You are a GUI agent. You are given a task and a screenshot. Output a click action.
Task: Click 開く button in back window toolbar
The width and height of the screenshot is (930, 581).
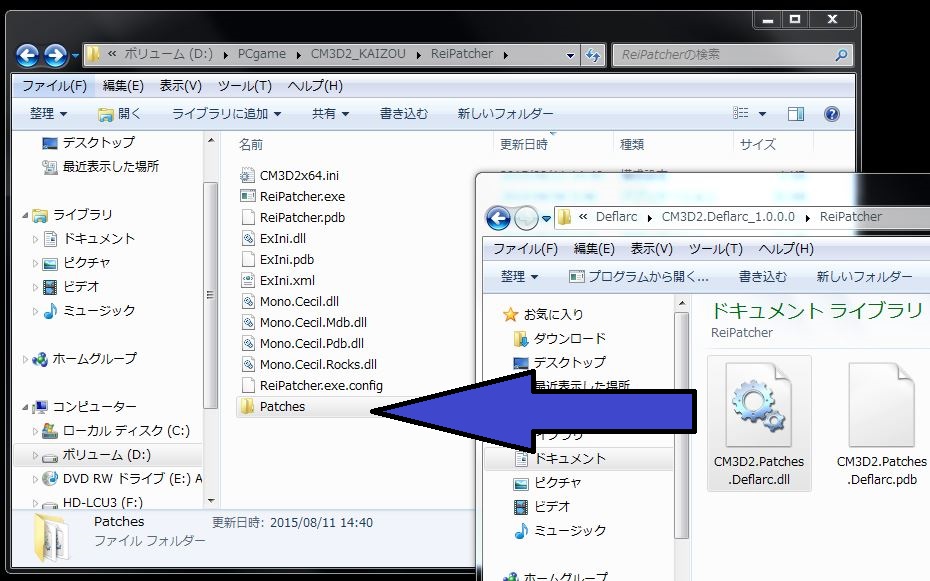click(x=119, y=114)
